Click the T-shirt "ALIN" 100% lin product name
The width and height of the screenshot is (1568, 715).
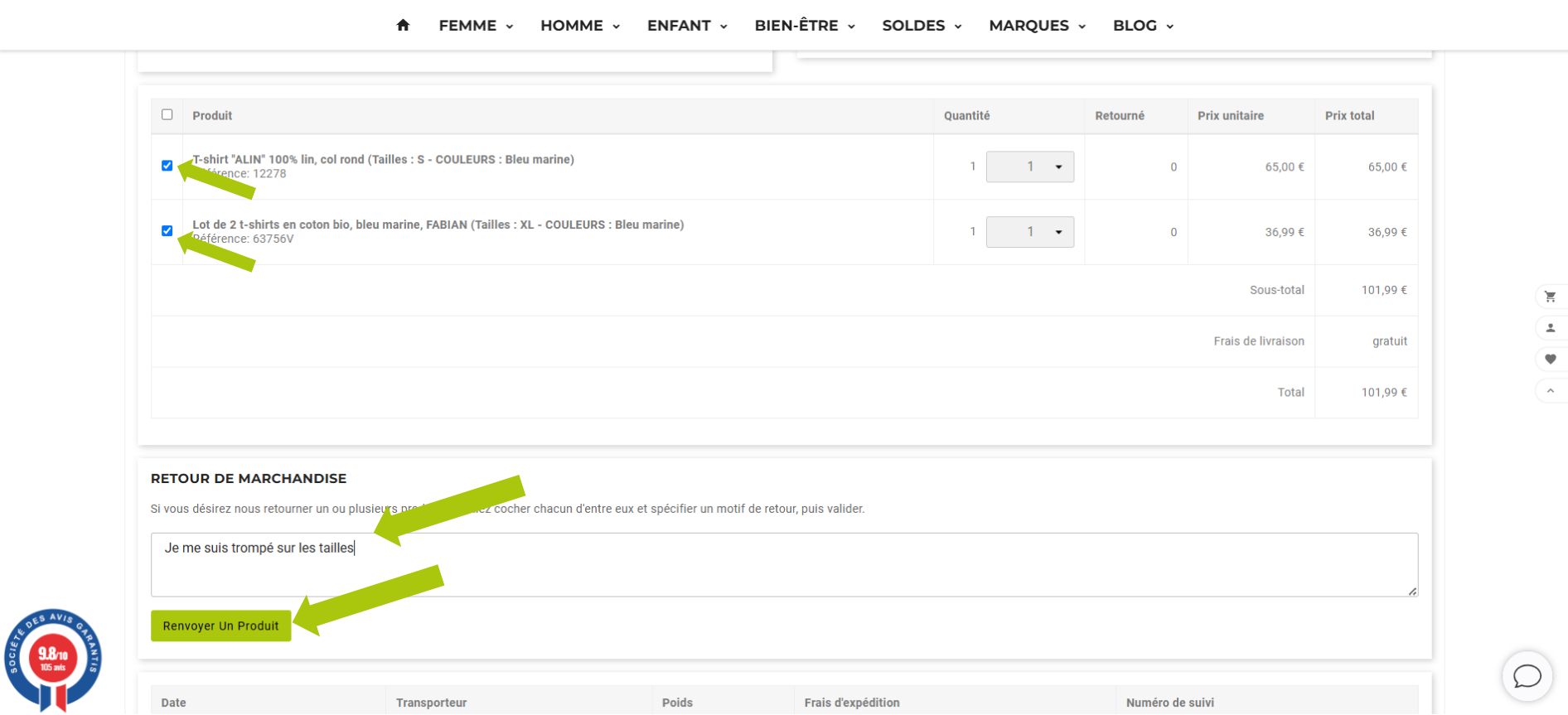pos(383,159)
